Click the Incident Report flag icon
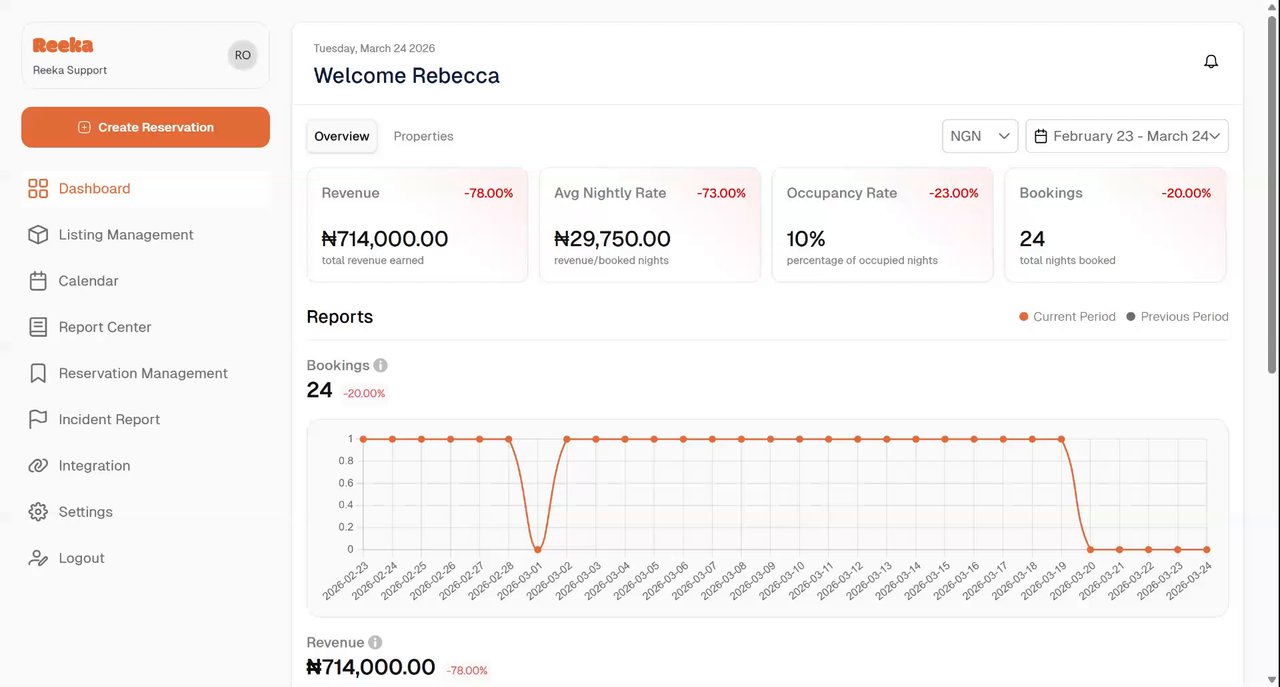This screenshot has width=1280, height=687. coord(38,420)
